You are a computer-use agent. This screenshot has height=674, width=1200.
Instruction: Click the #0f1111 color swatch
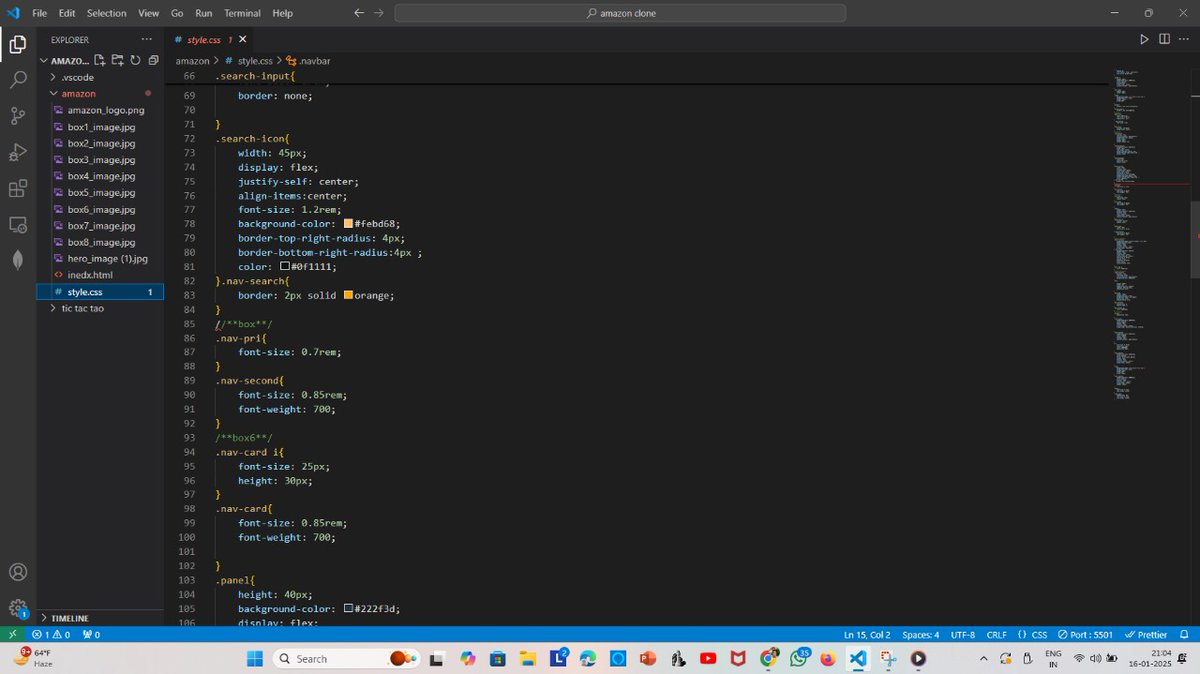[x=285, y=267]
